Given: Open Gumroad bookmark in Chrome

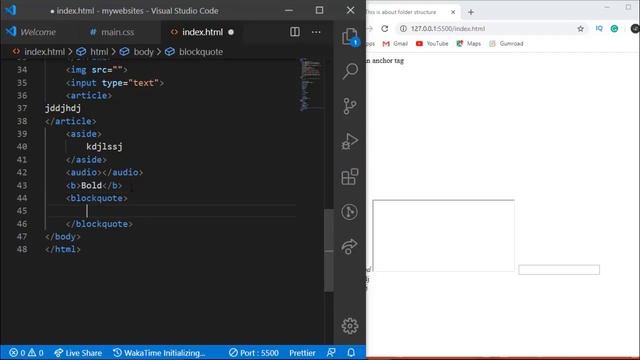Looking at the screenshot, I should [x=506, y=44].
